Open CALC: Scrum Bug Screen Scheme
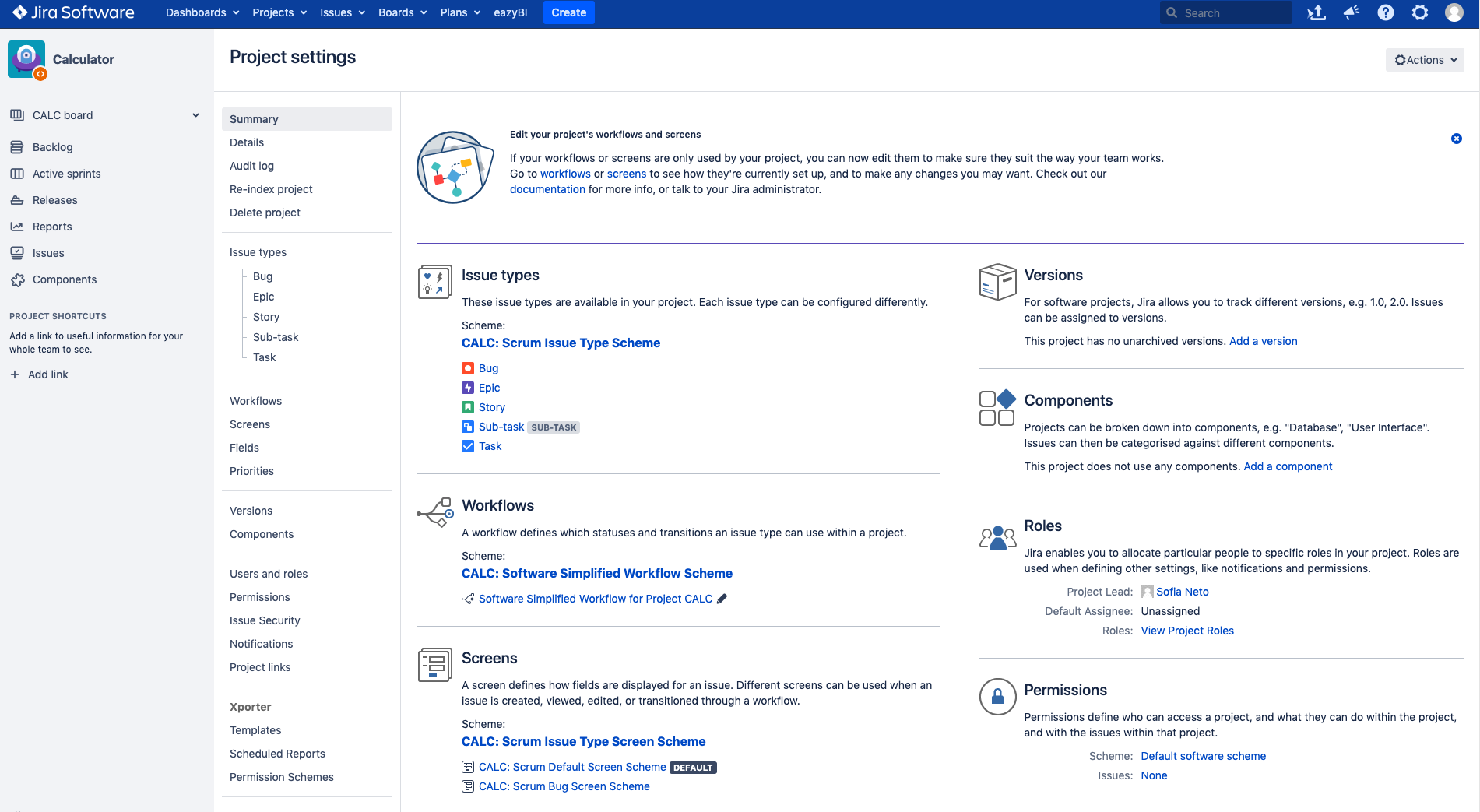This screenshot has width=1480, height=812. click(x=564, y=786)
